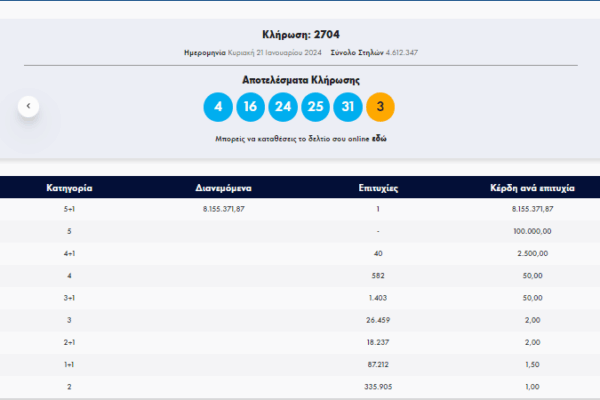This screenshot has width=600, height=400.
Task: Select the blue ball number 25
Action: [315, 106]
